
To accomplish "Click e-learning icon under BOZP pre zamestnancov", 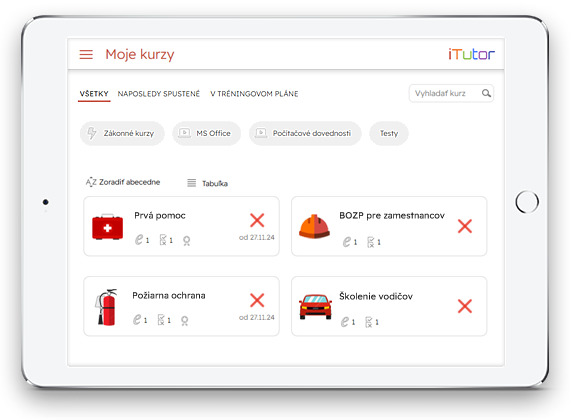I will pos(347,242).
